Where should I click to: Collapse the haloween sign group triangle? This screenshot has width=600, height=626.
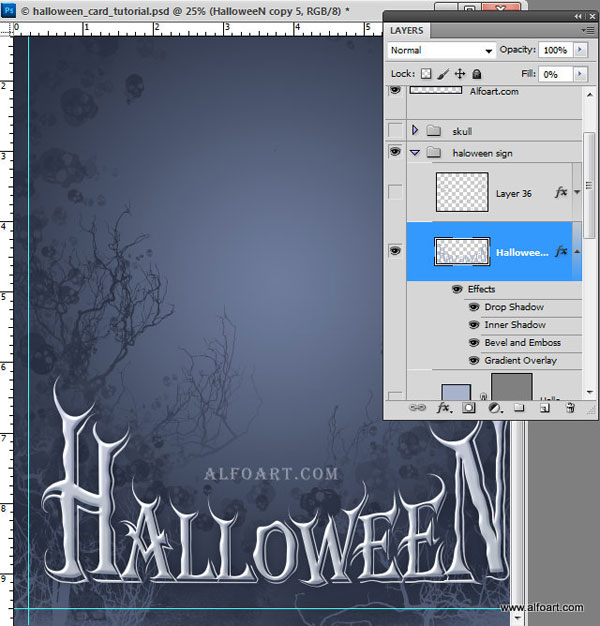(x=415, y=153)
